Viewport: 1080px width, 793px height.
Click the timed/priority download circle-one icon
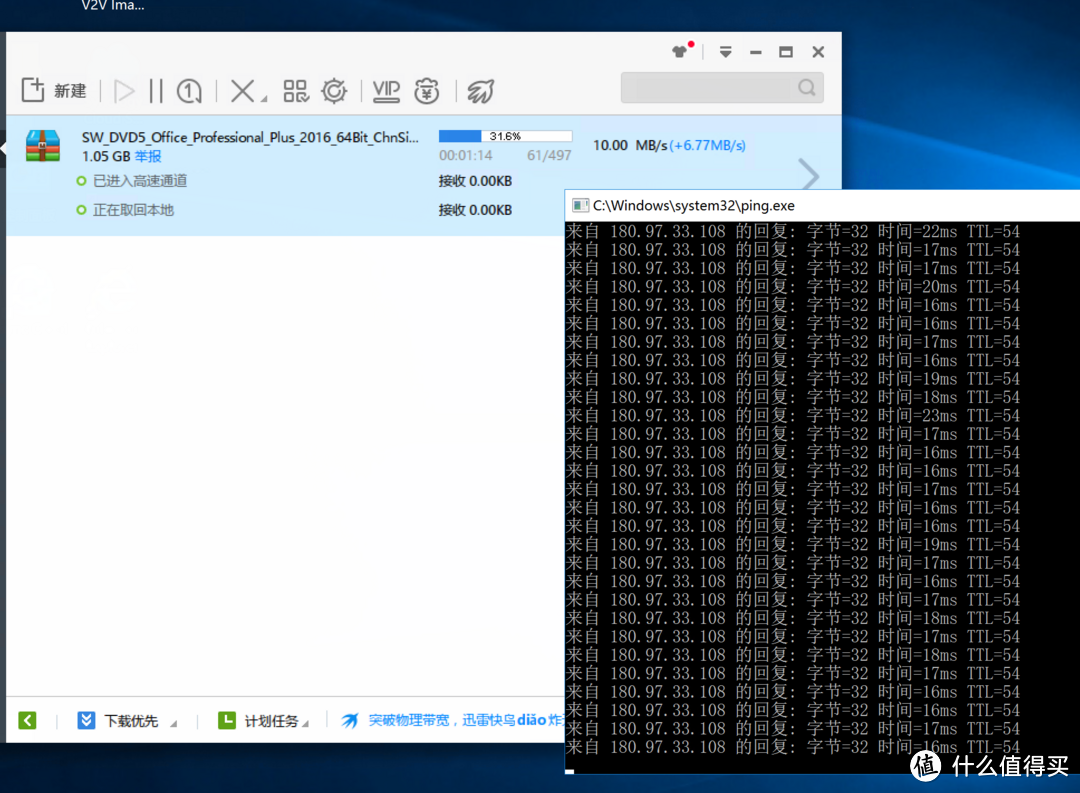click(x=189, y=91)
